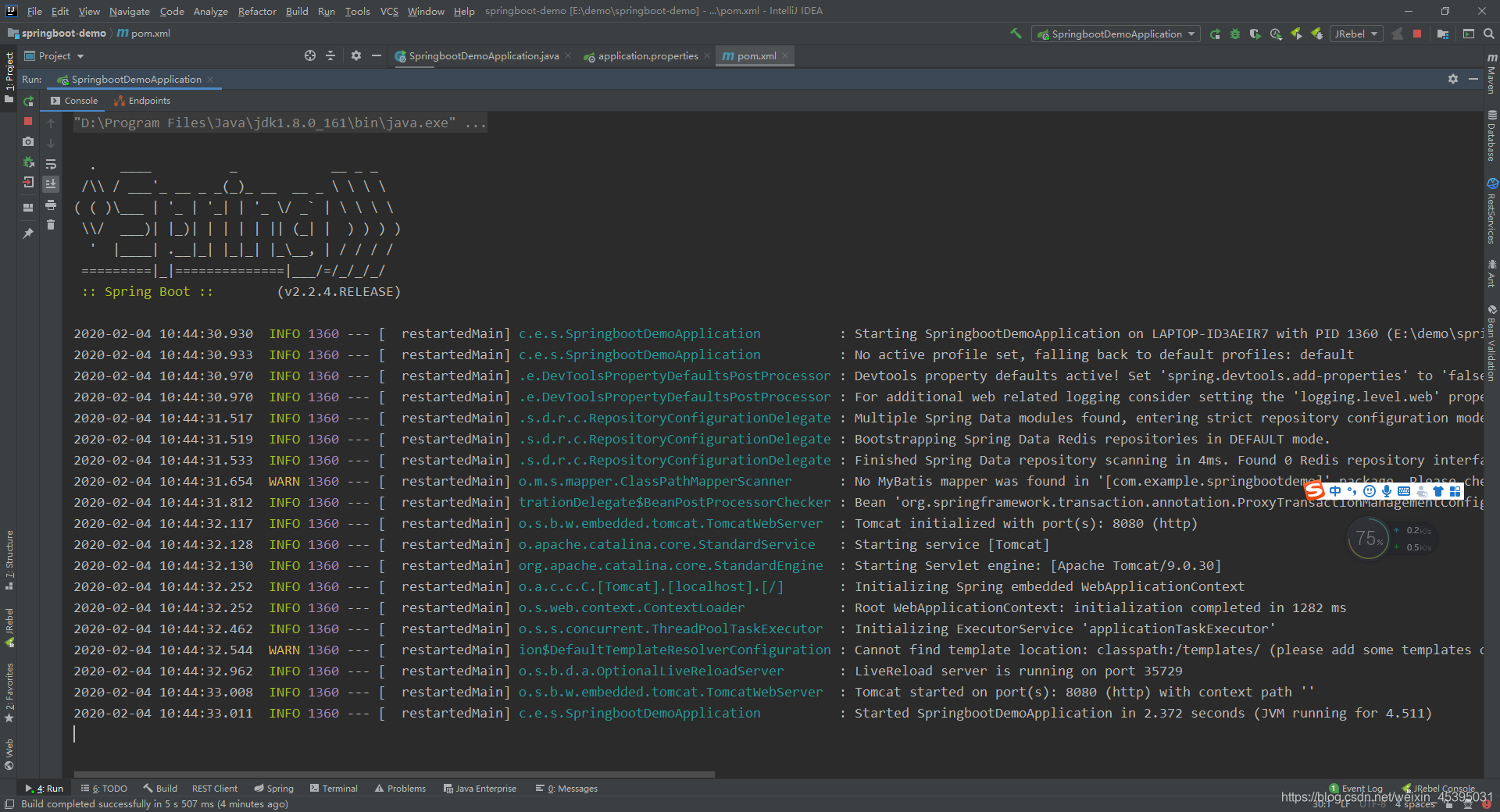Image resolution: width=1500 pixels, height=812 pixels.
Task: Jump down the stack trace arrow
Action: (x=51, y=144)
